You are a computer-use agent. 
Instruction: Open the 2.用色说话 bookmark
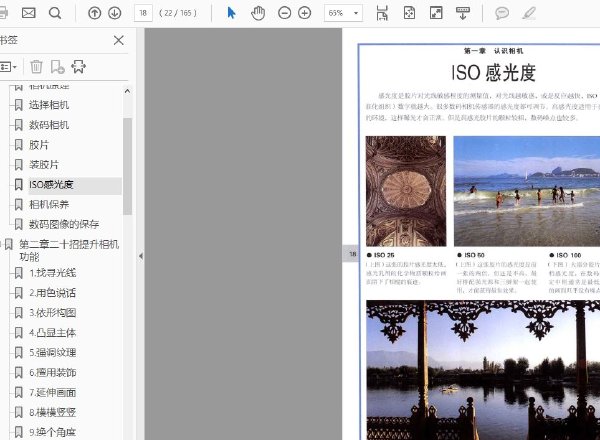(53, 293)
